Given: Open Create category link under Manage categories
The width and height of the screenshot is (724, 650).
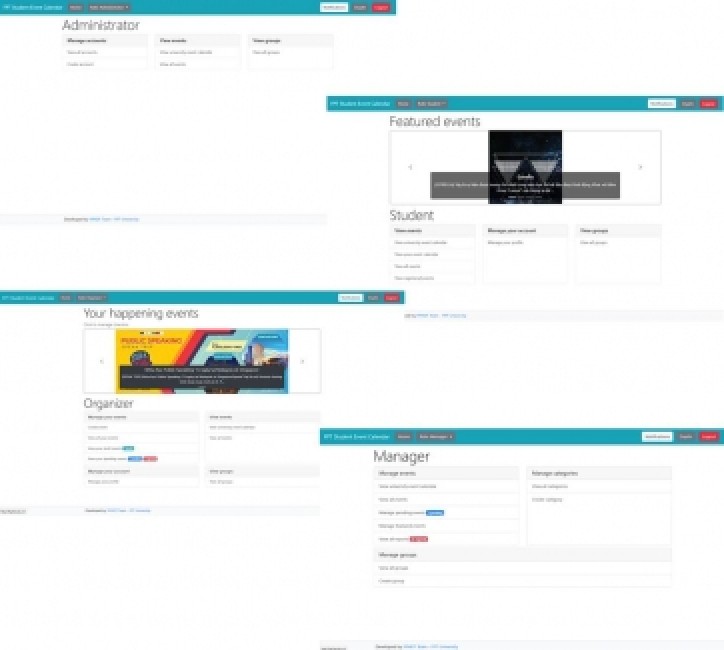Looking at the screenshot, I should (547, 500).
